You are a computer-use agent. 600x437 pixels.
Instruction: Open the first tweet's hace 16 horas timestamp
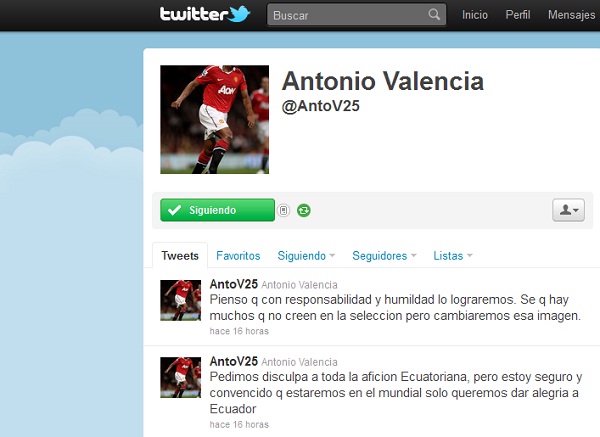(x=239, y=331)
